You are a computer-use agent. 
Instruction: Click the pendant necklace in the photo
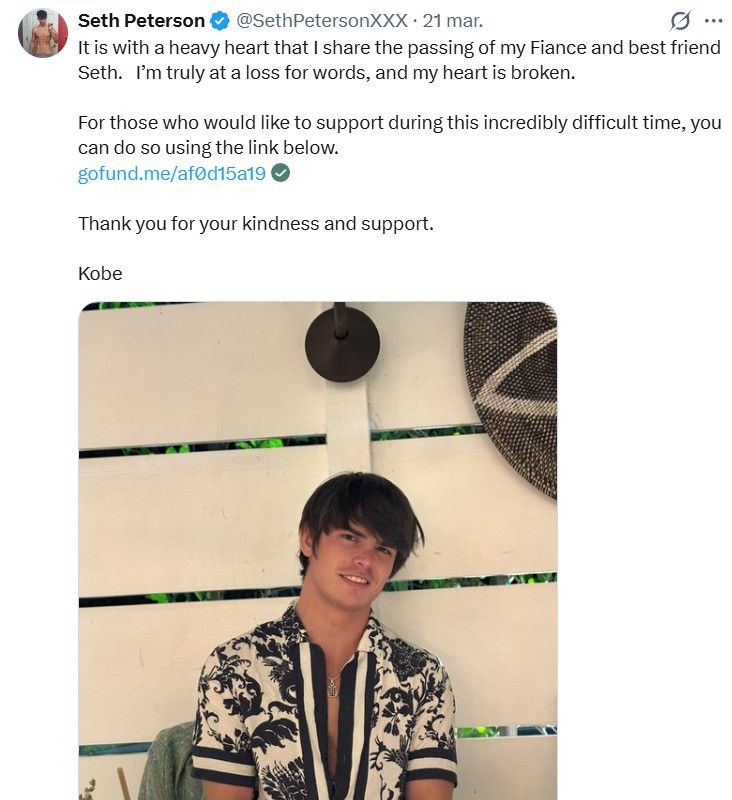[333, 685]
